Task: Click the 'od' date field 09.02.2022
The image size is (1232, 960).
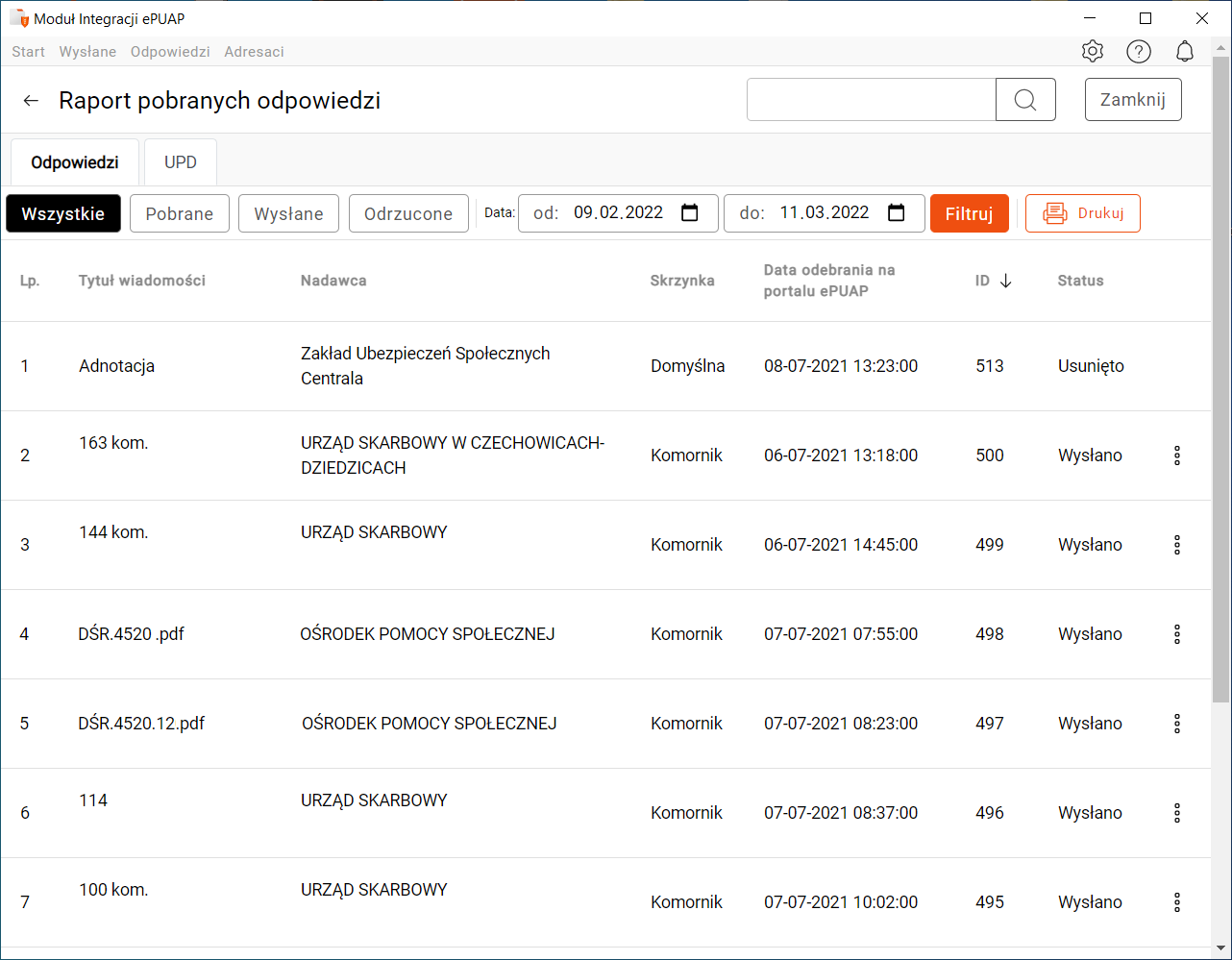Action: (x=618, y=213)
